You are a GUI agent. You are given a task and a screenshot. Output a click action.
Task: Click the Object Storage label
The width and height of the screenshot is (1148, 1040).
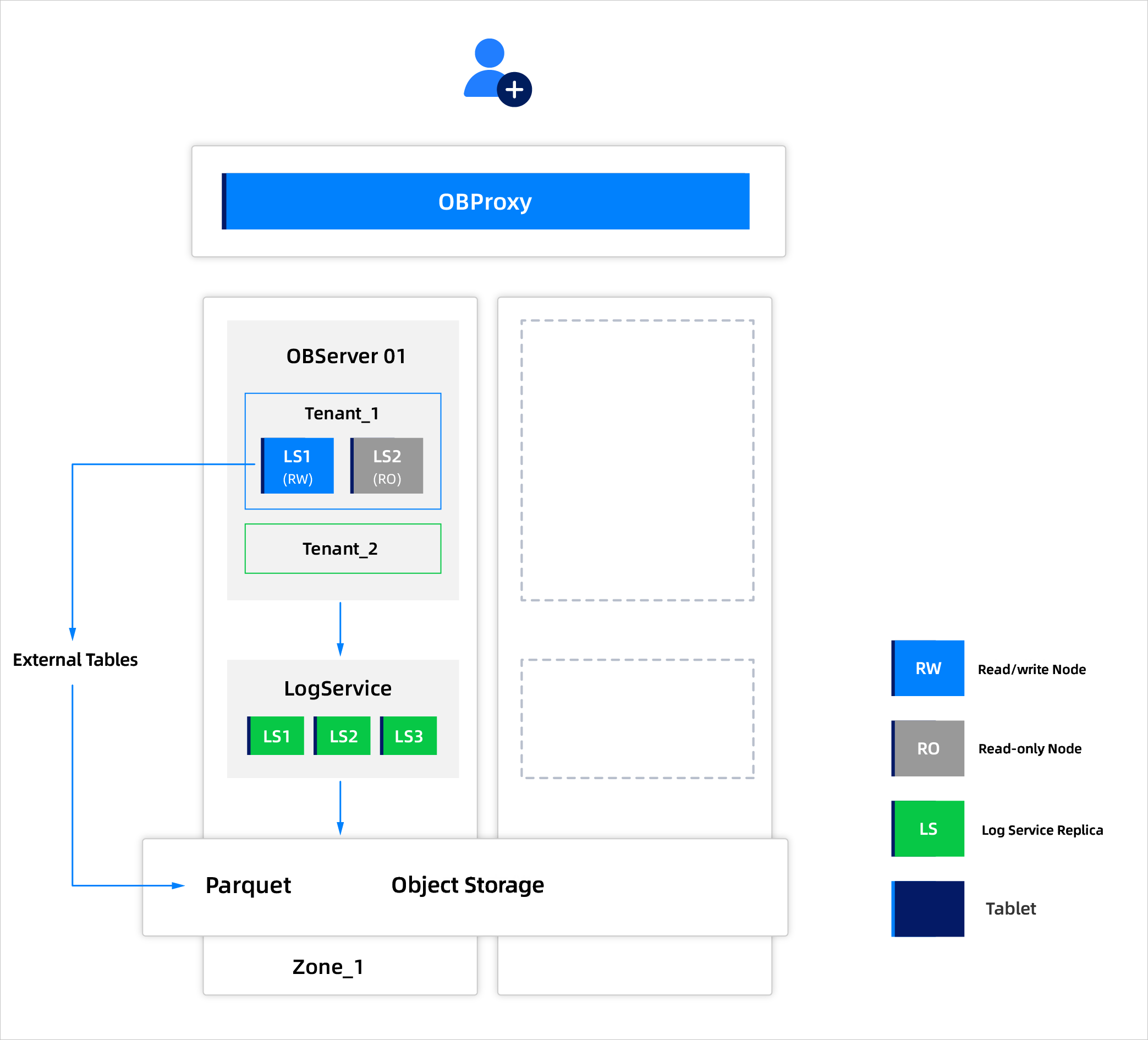[x=468, y=885]
